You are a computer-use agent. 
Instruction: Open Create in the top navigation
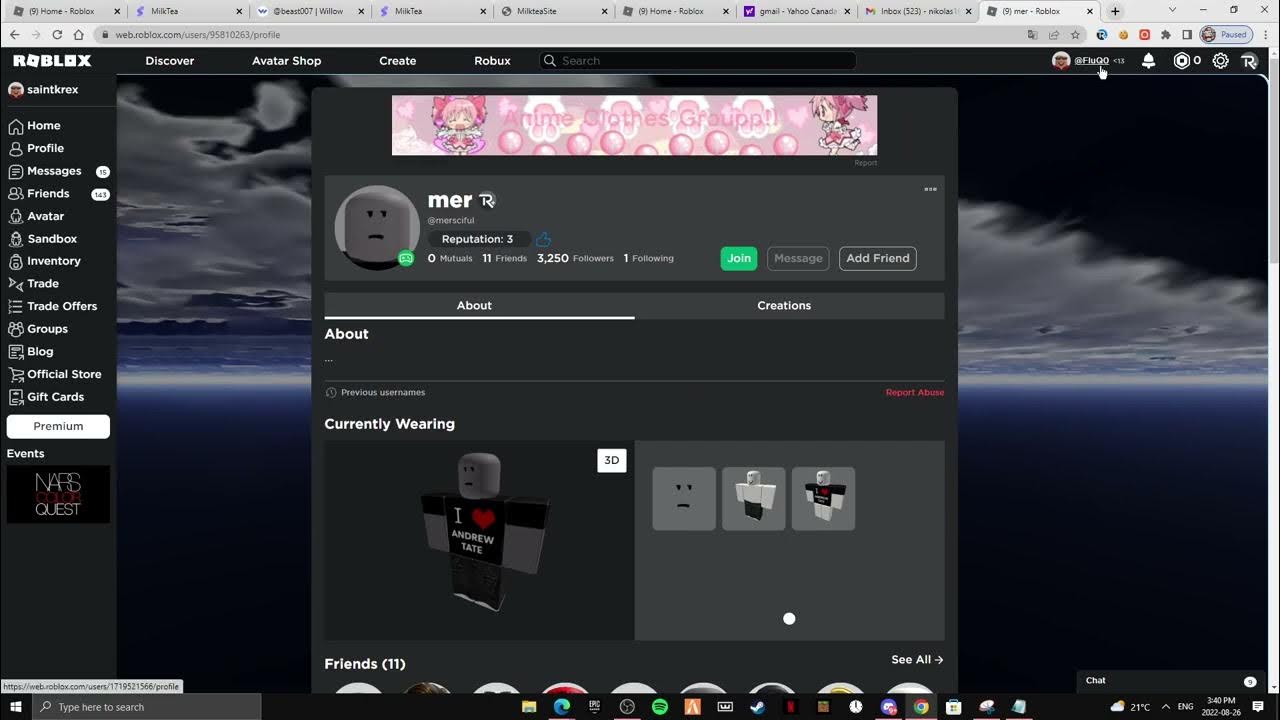(x=397, y=61)
